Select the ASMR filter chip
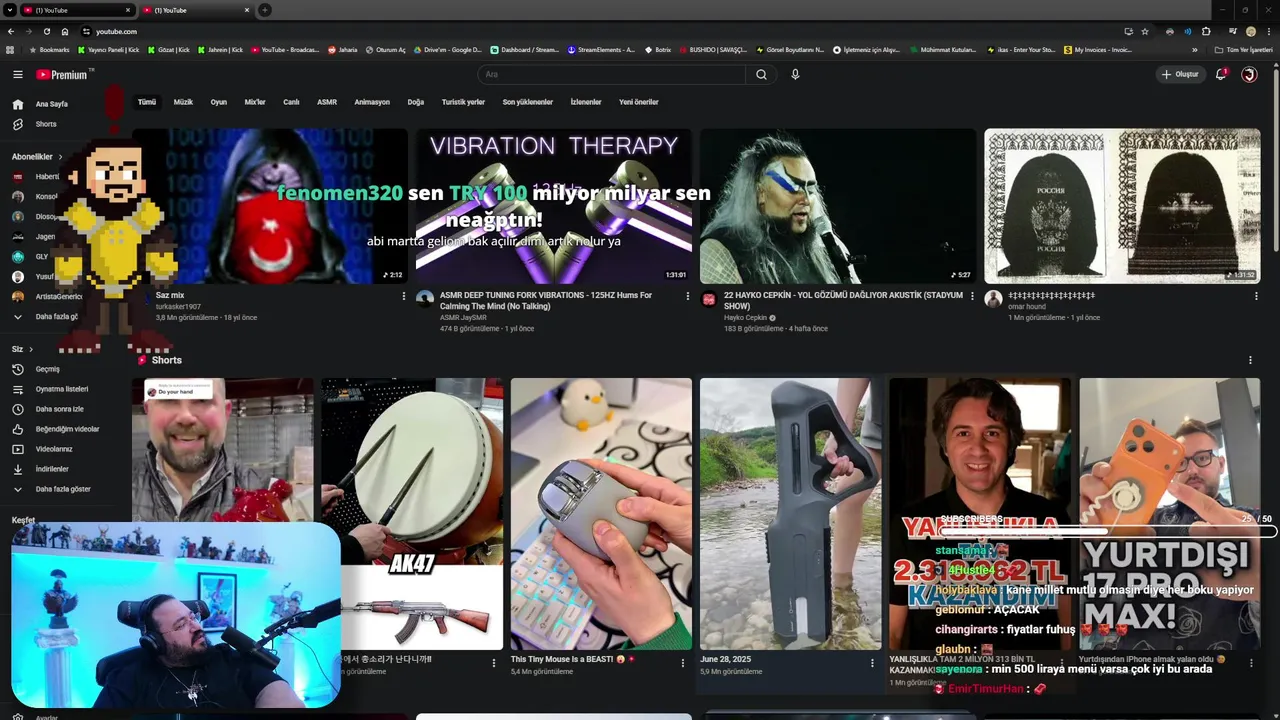Viewport: 1280px width, 720px height. pos(327,102)
